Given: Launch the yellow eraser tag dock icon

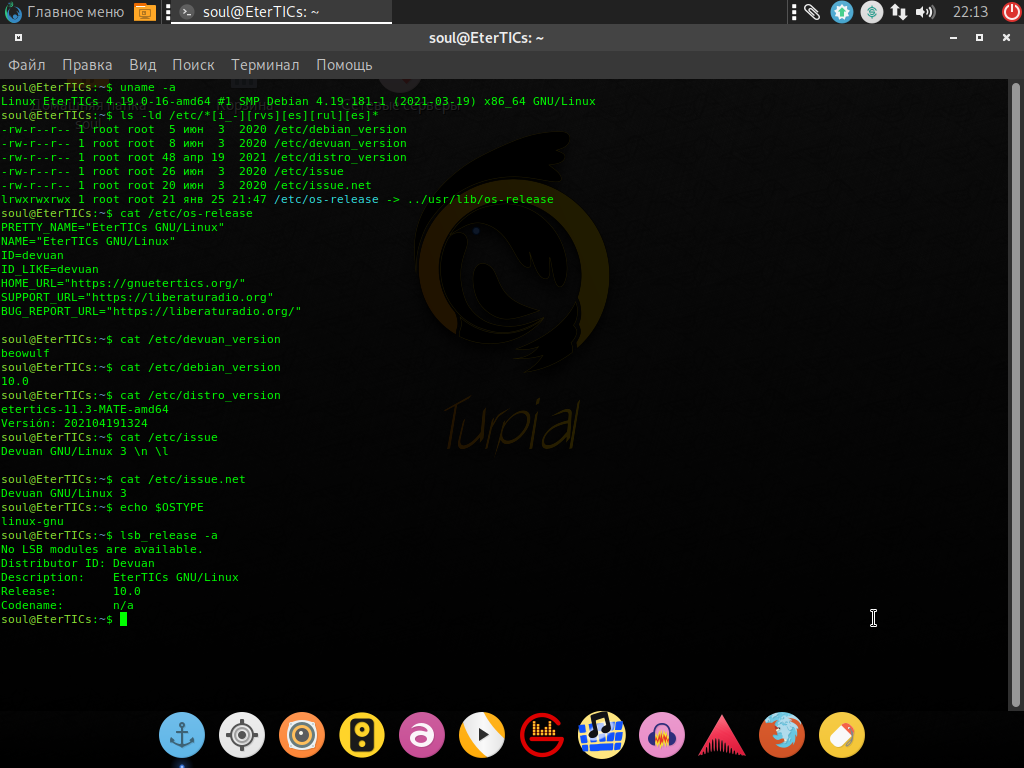Looking at the screenshot, I should click(842, 735).
